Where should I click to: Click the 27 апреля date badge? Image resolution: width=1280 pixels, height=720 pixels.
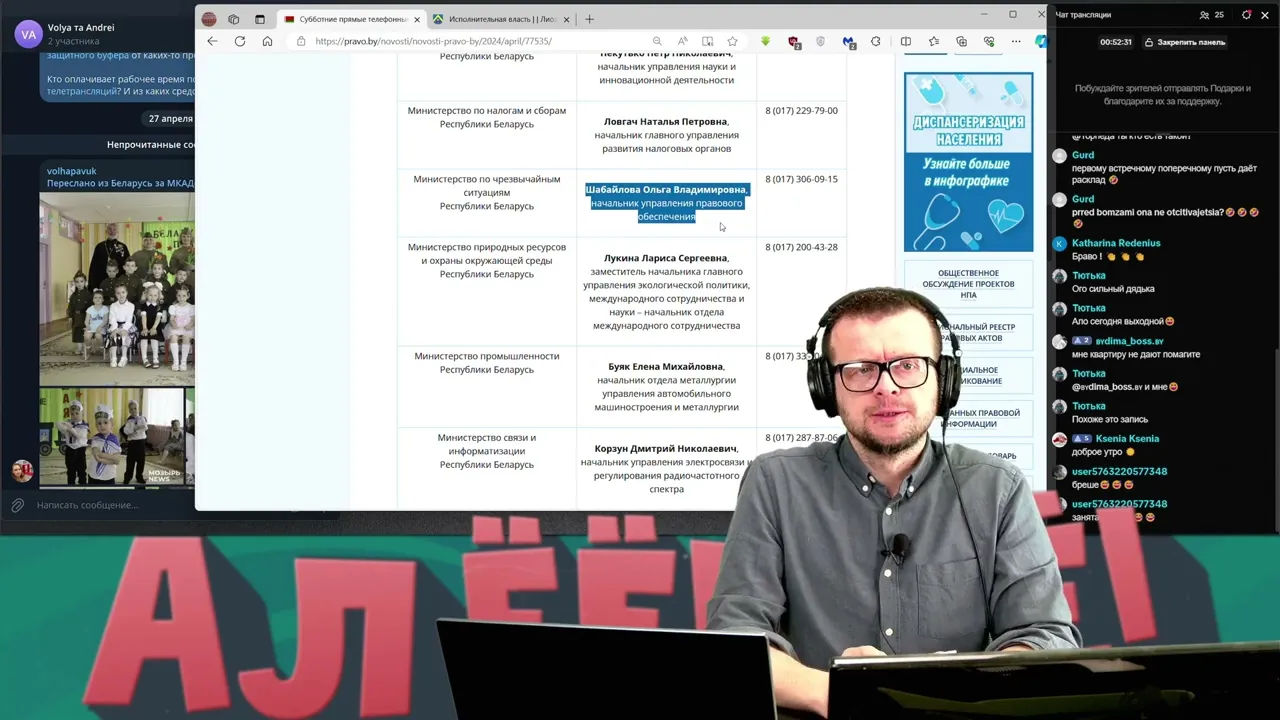click(170, 119)
